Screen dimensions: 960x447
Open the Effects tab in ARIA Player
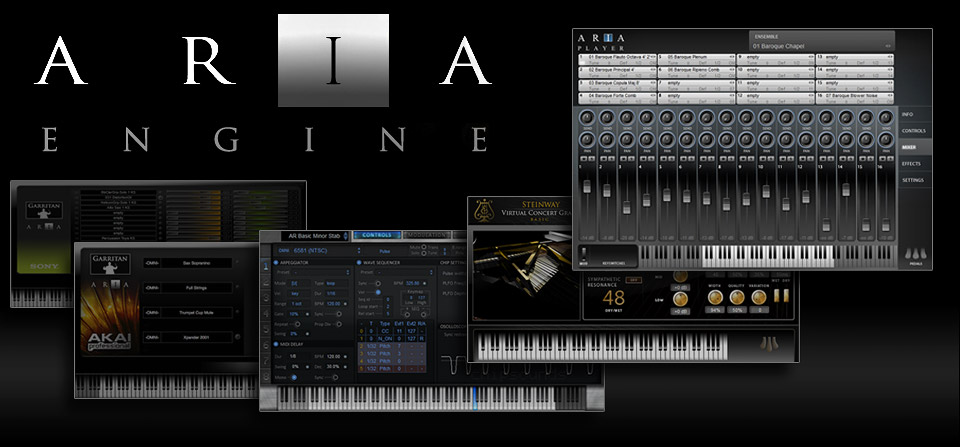pyautogui.click(x=913, y=163)
